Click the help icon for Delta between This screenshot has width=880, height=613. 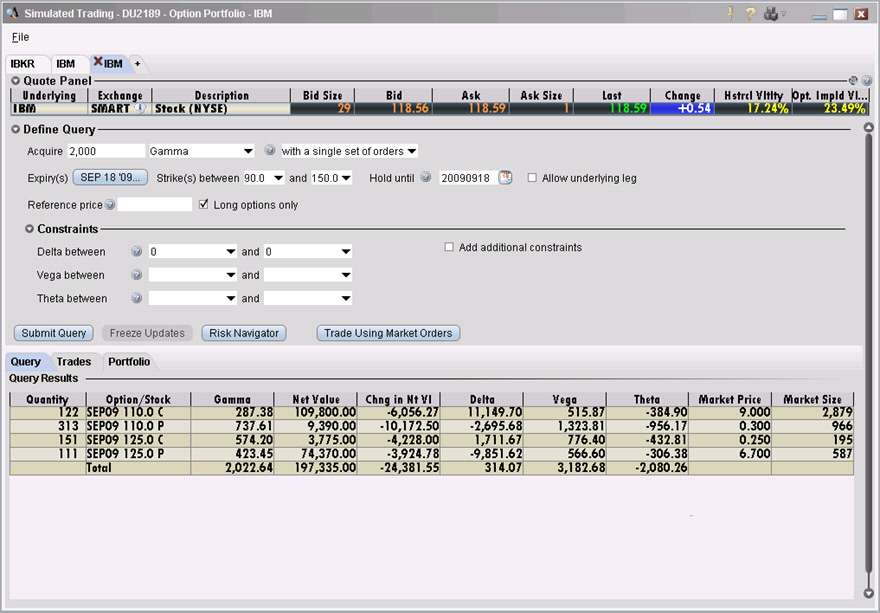[136, 251]
